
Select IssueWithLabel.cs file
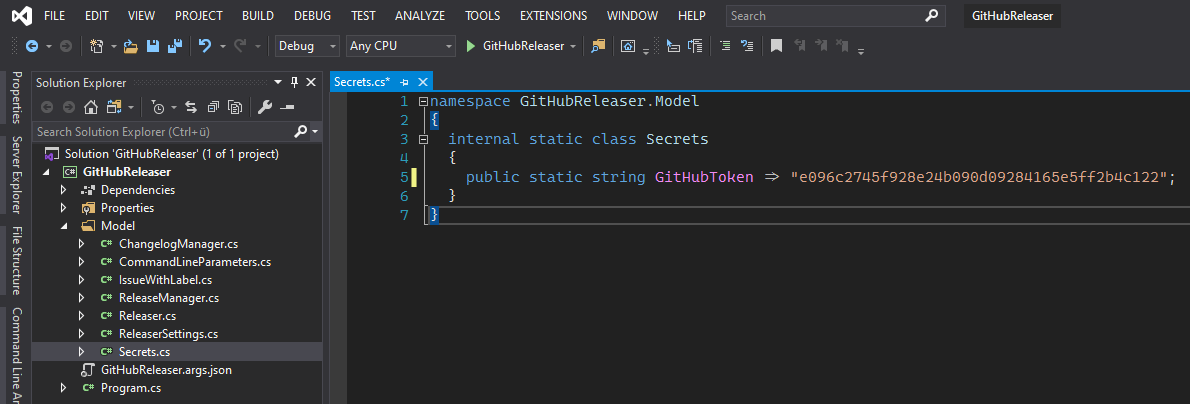165,280
